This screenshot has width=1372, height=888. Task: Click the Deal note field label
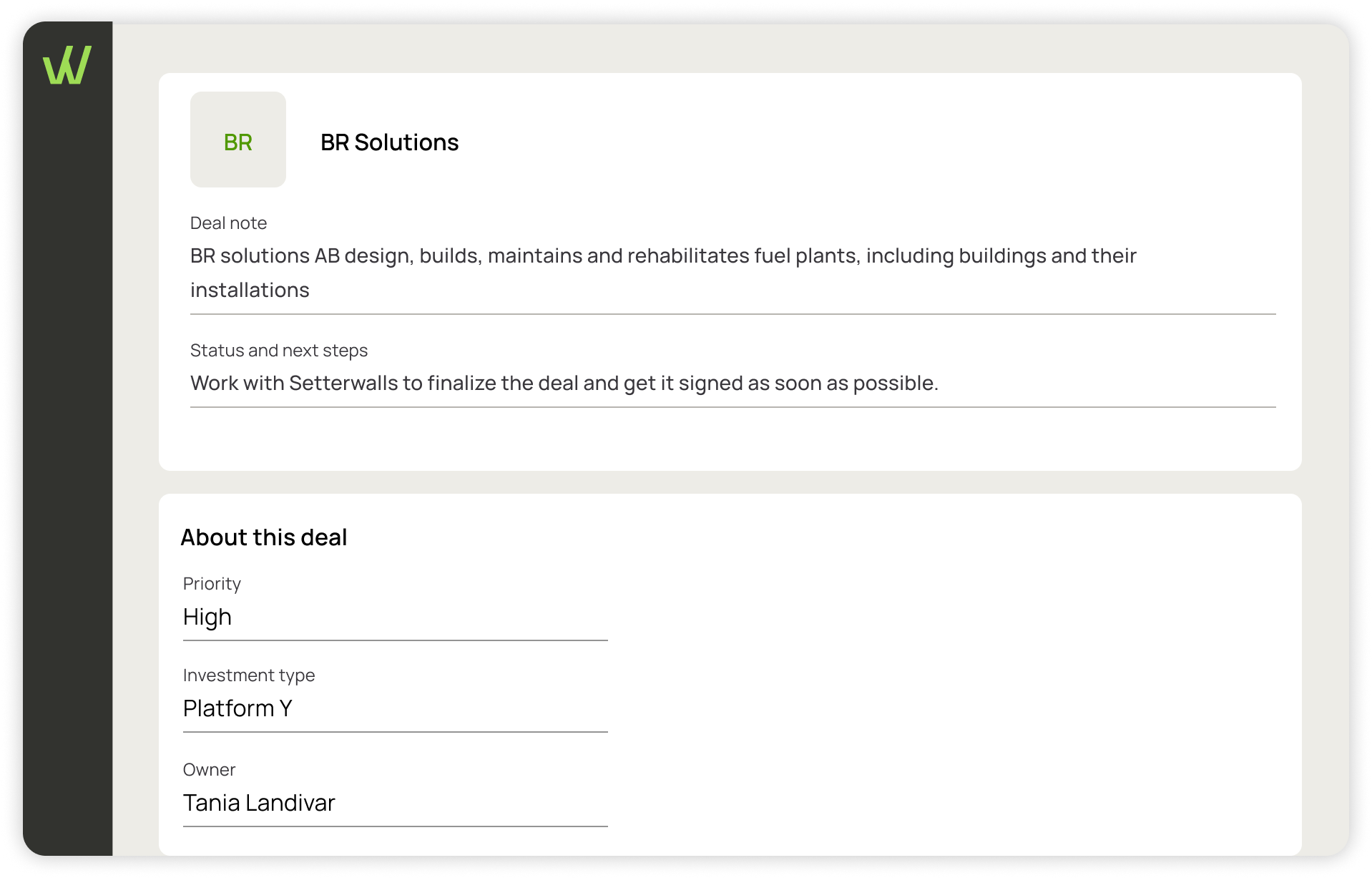[228, 223]
